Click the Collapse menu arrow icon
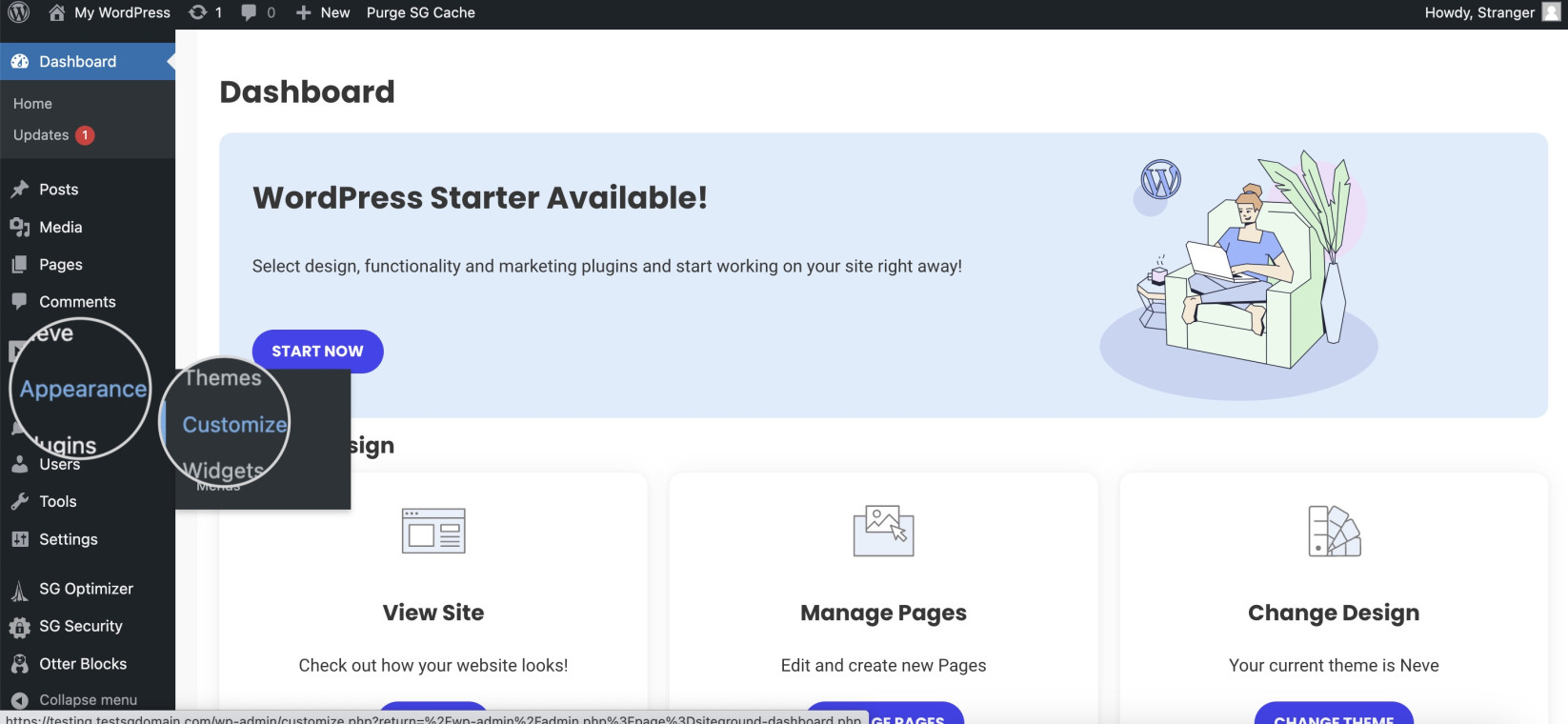 click(20, 700)
